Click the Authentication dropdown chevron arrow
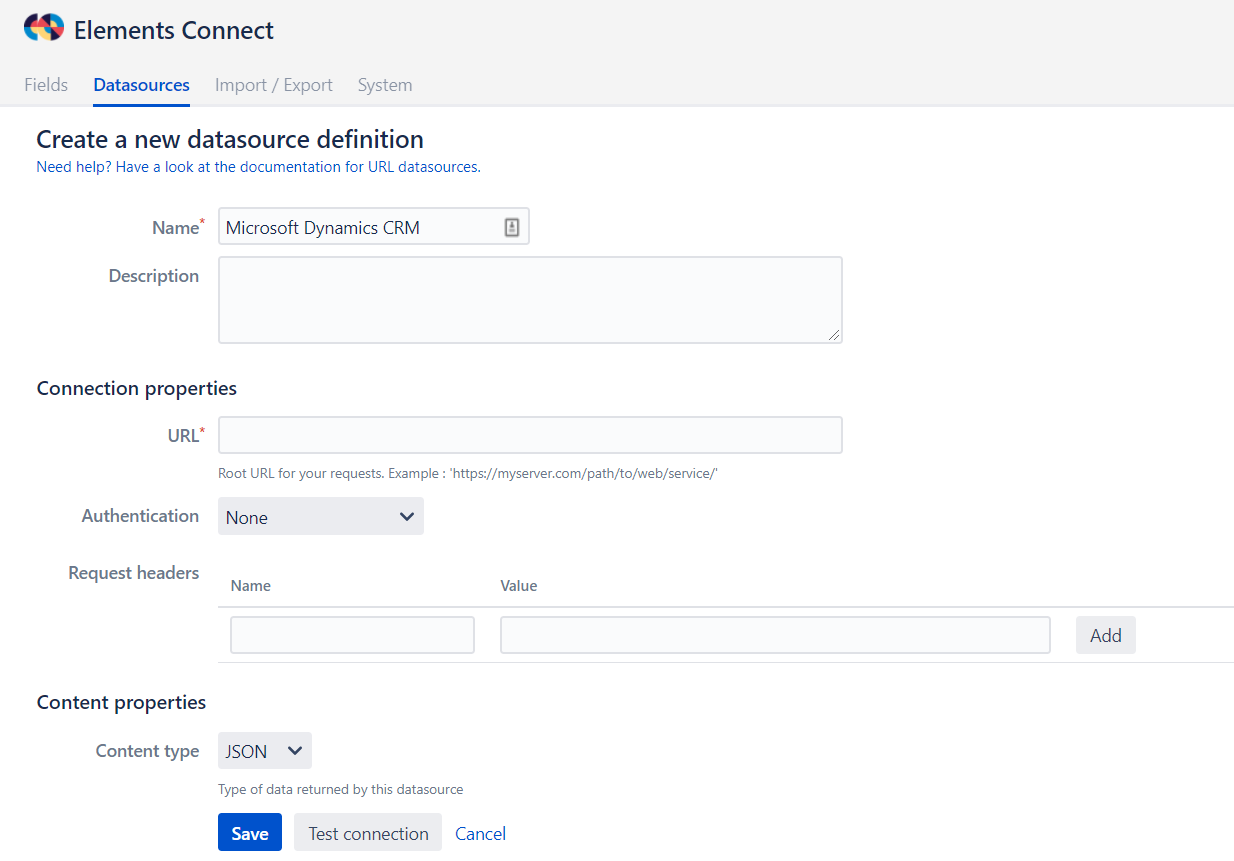 click(x=406, y=517)
